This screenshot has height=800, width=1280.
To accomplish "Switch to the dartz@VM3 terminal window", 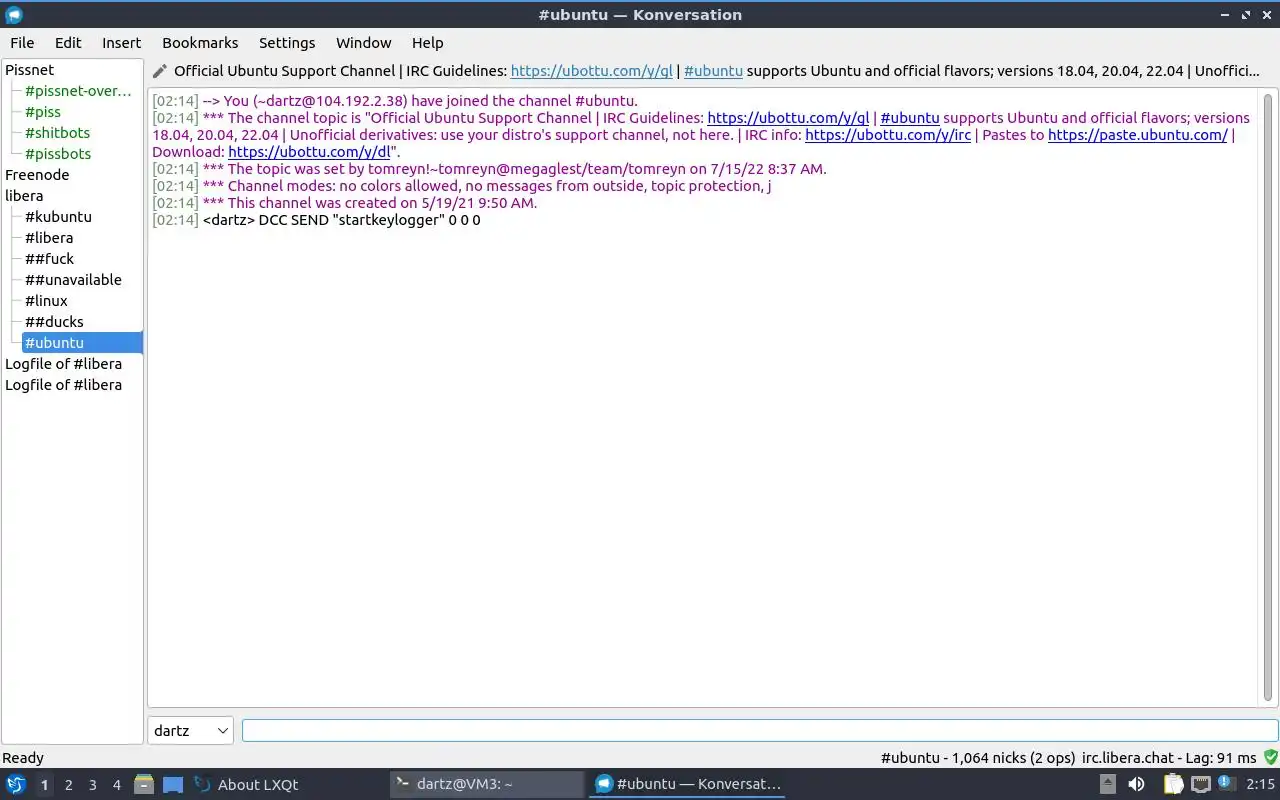I will [487, 784].
